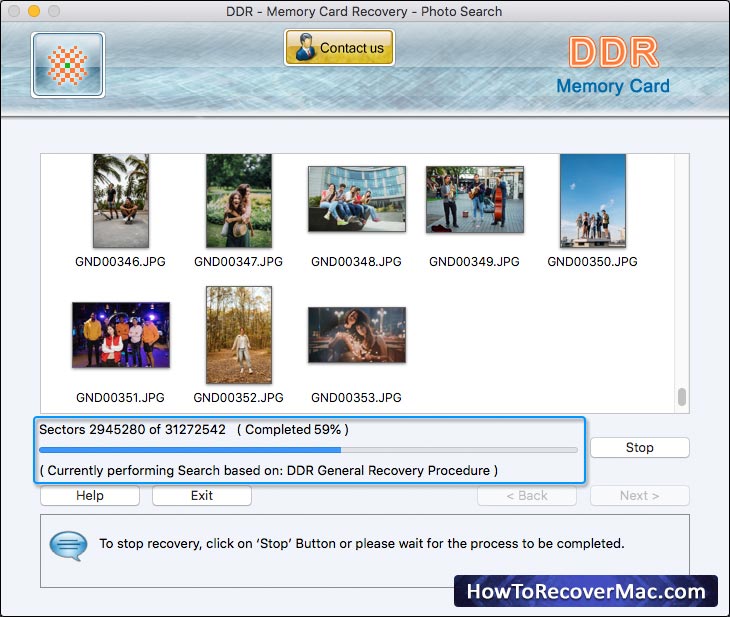Click the file name GND00350.JPG
The width and height of the screenshot is (730, 617).
click(x=592, y=262)
